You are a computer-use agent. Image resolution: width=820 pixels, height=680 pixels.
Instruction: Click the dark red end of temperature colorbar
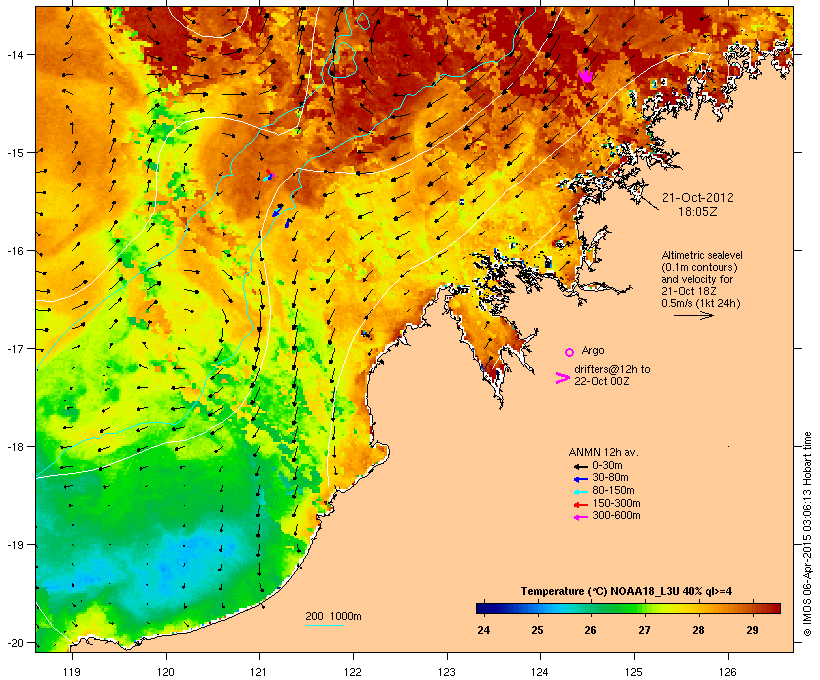point(774,608)
